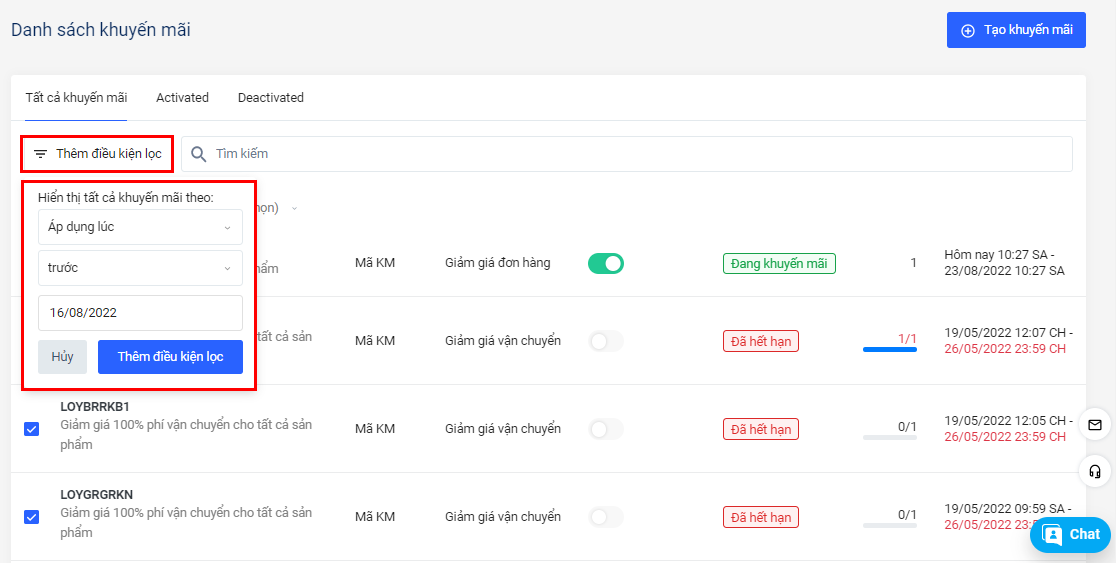Click the blue Thêm điều kiện lọc button
The height and width of the screenshot is (563, 1116).
[170, 357]
